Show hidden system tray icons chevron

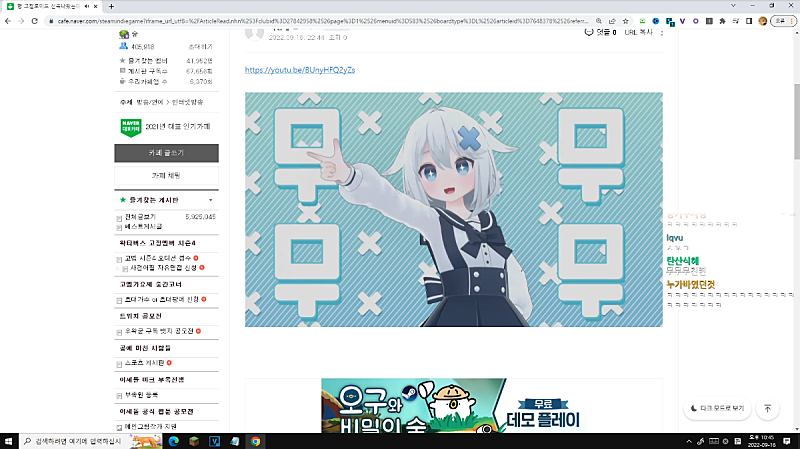tap(689, 441)
